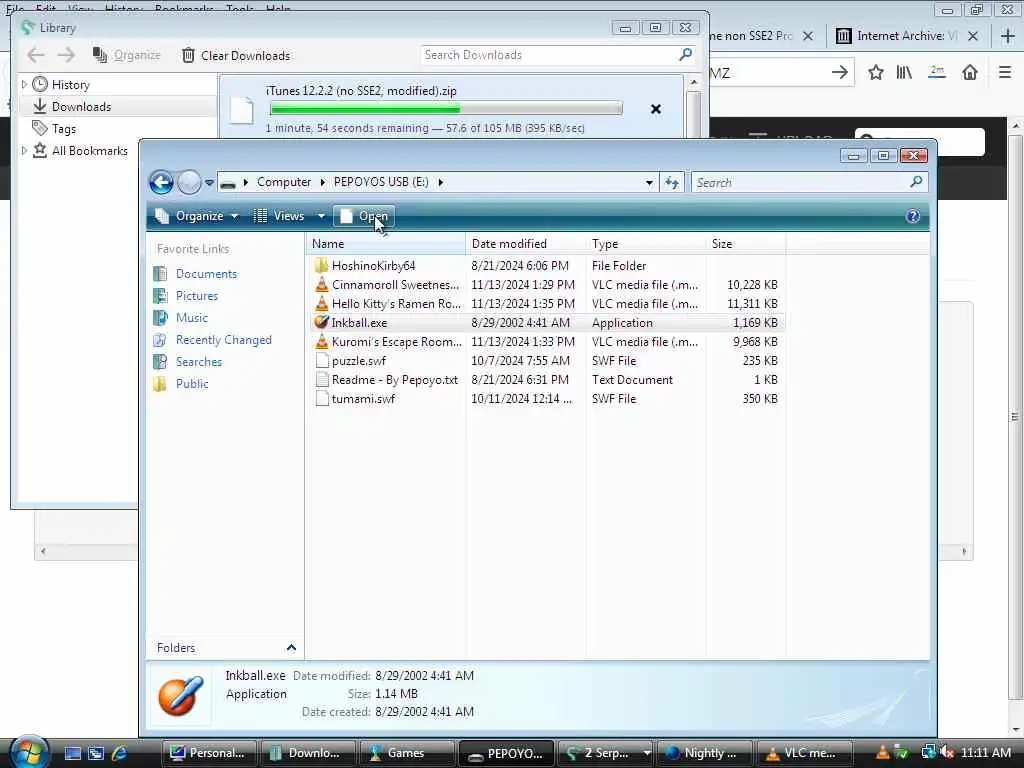Open Recently Changed favorite link
The image size is (1024, 768).
click(223, 340)
